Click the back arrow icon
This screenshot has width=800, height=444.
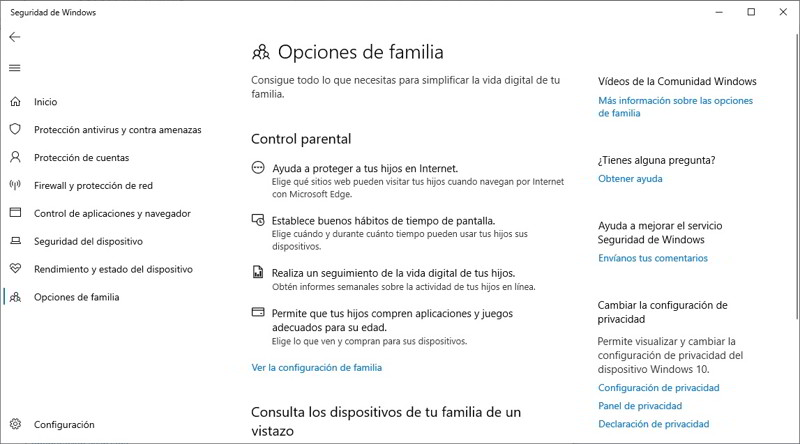coord(15,37)
